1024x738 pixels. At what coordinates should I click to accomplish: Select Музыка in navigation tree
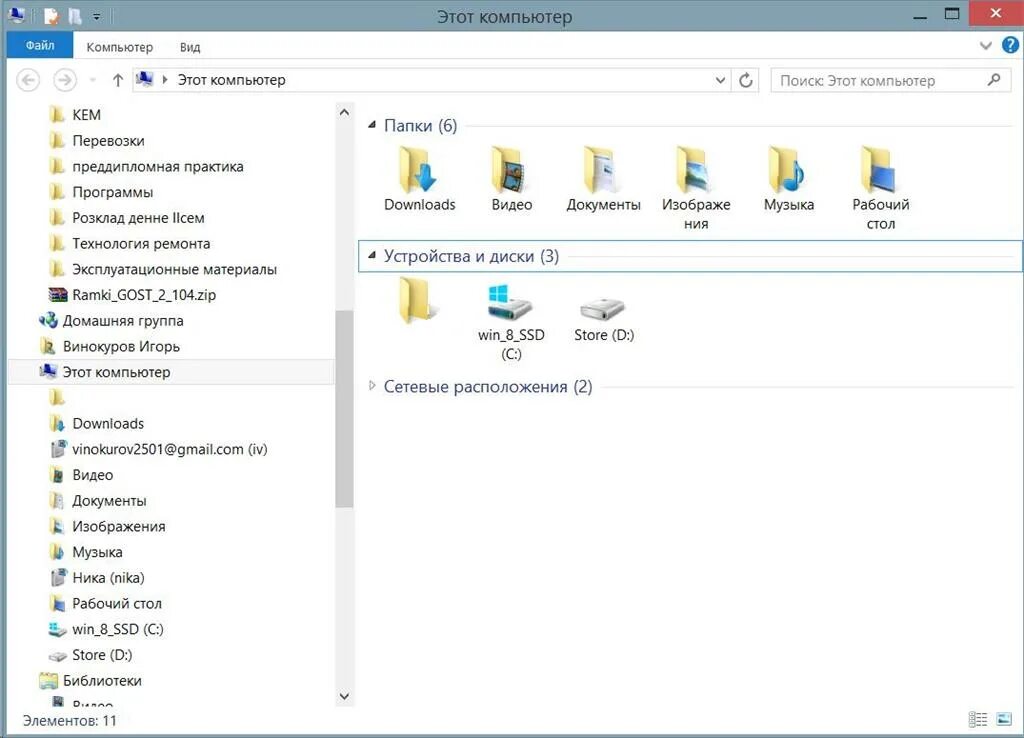coord(97,553)
